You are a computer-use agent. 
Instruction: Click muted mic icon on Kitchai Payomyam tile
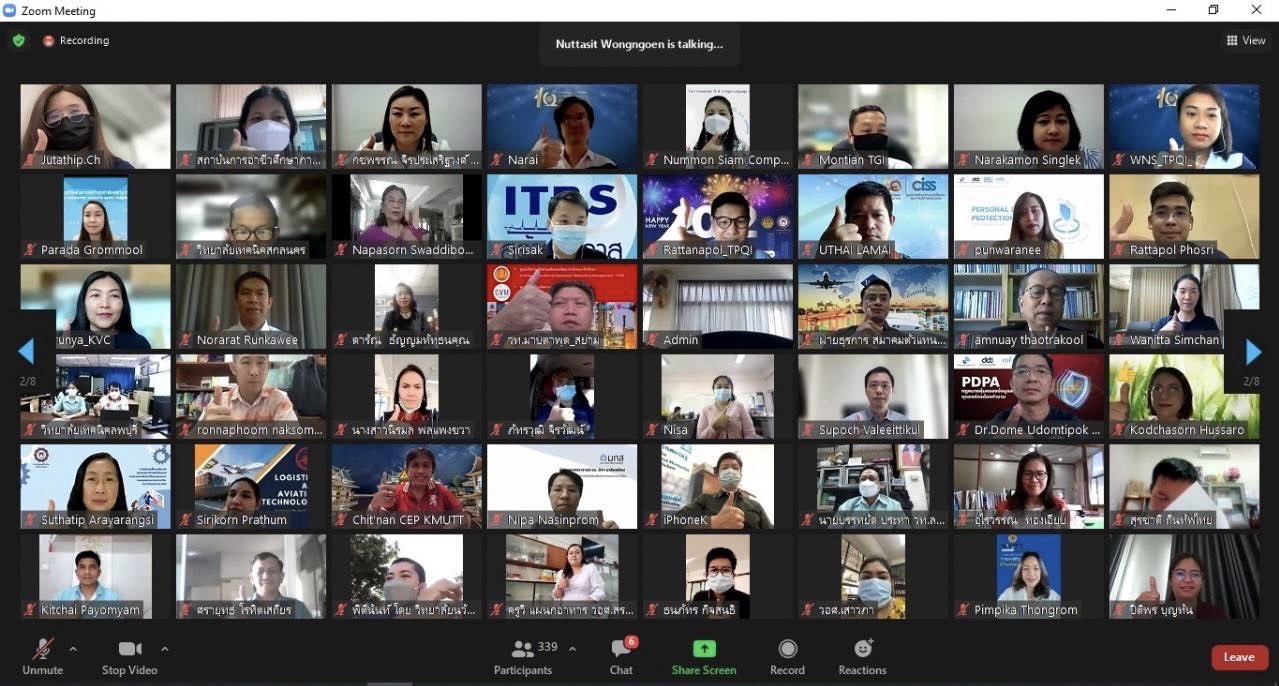click(x=30, y=610)
